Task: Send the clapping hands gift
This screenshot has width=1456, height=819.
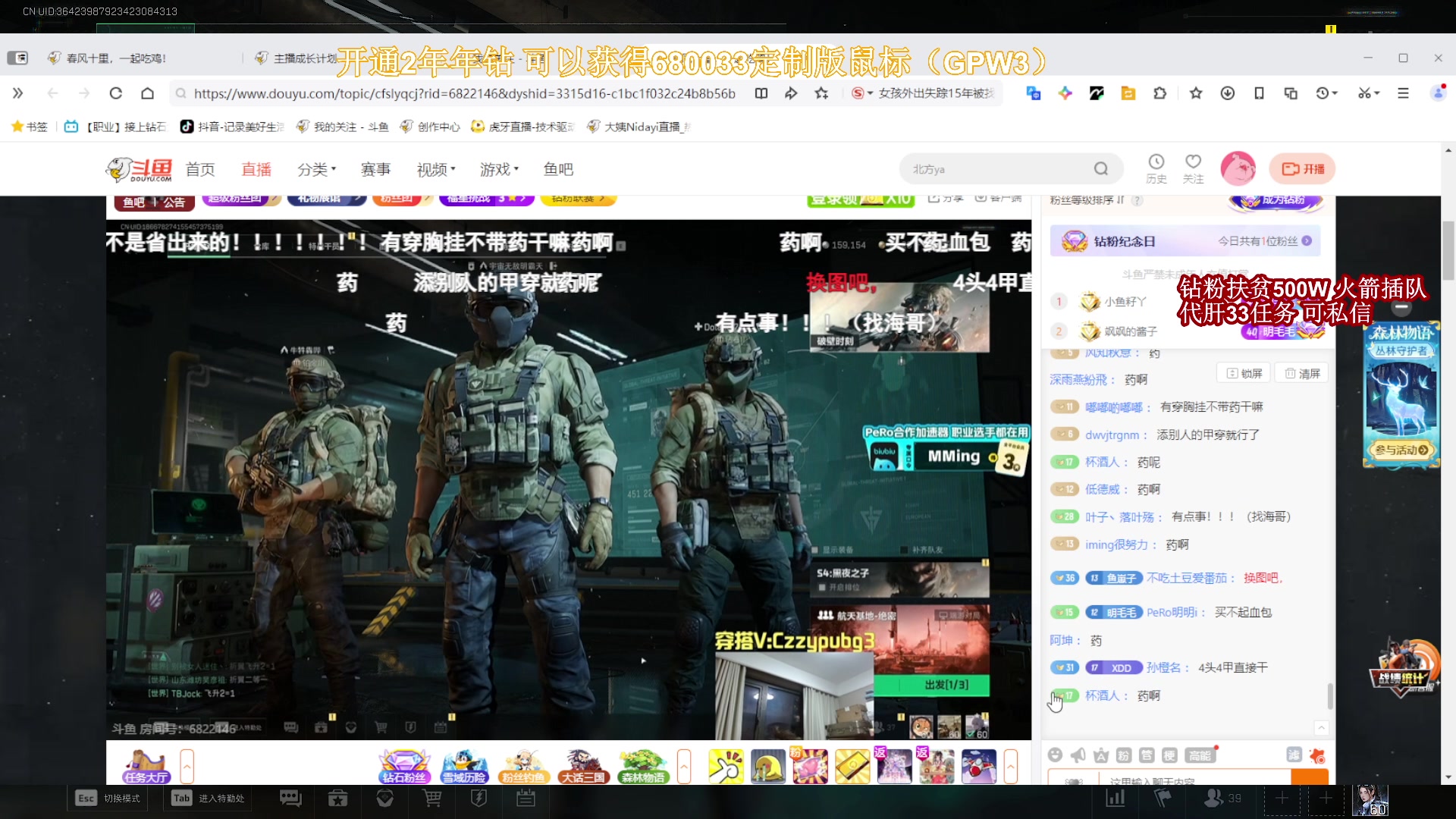Action: (x=726, y=767)
